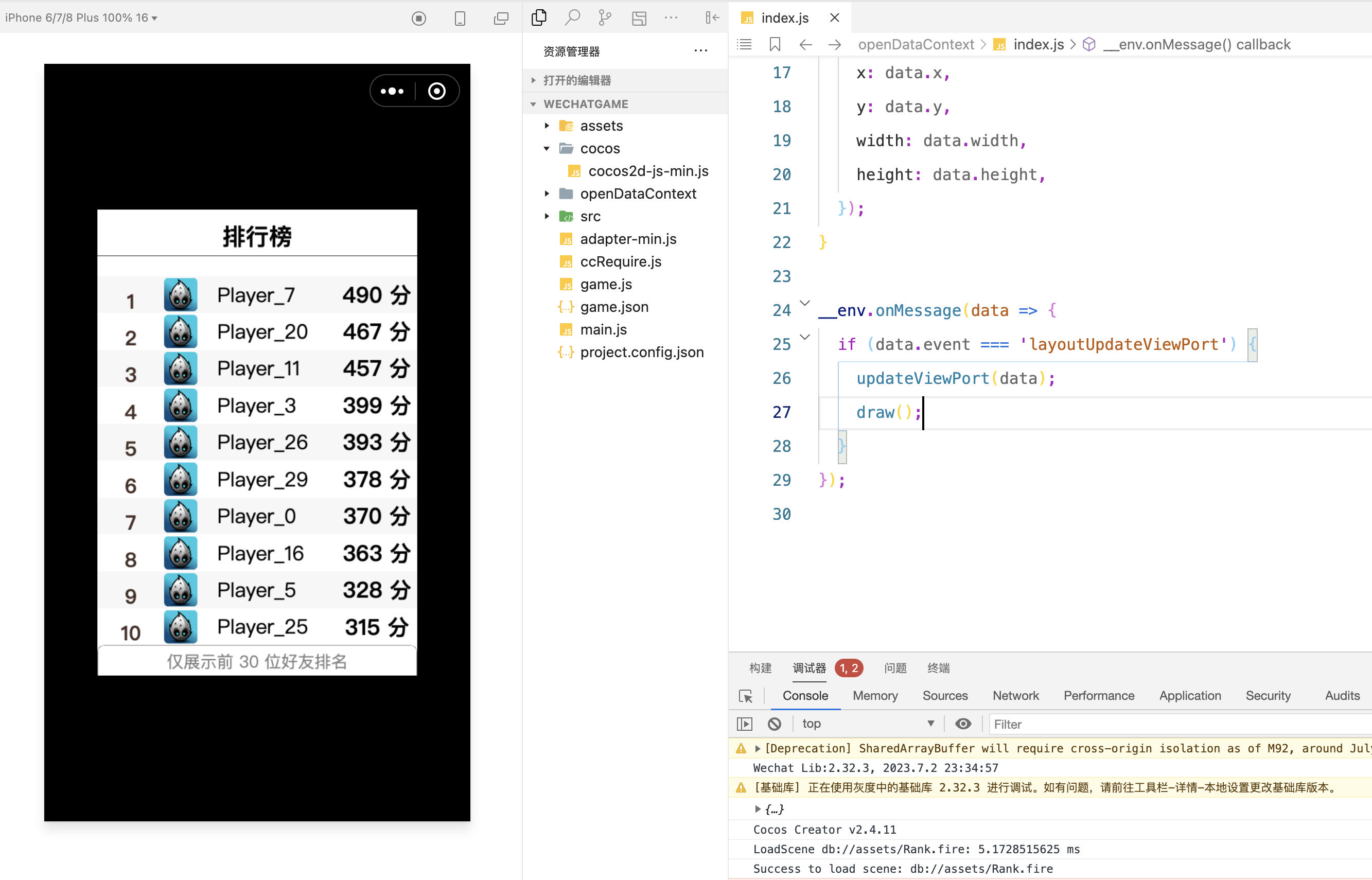Open the Explorer files icon
Screen dimensions: 1372x880
tap(539, 17)
